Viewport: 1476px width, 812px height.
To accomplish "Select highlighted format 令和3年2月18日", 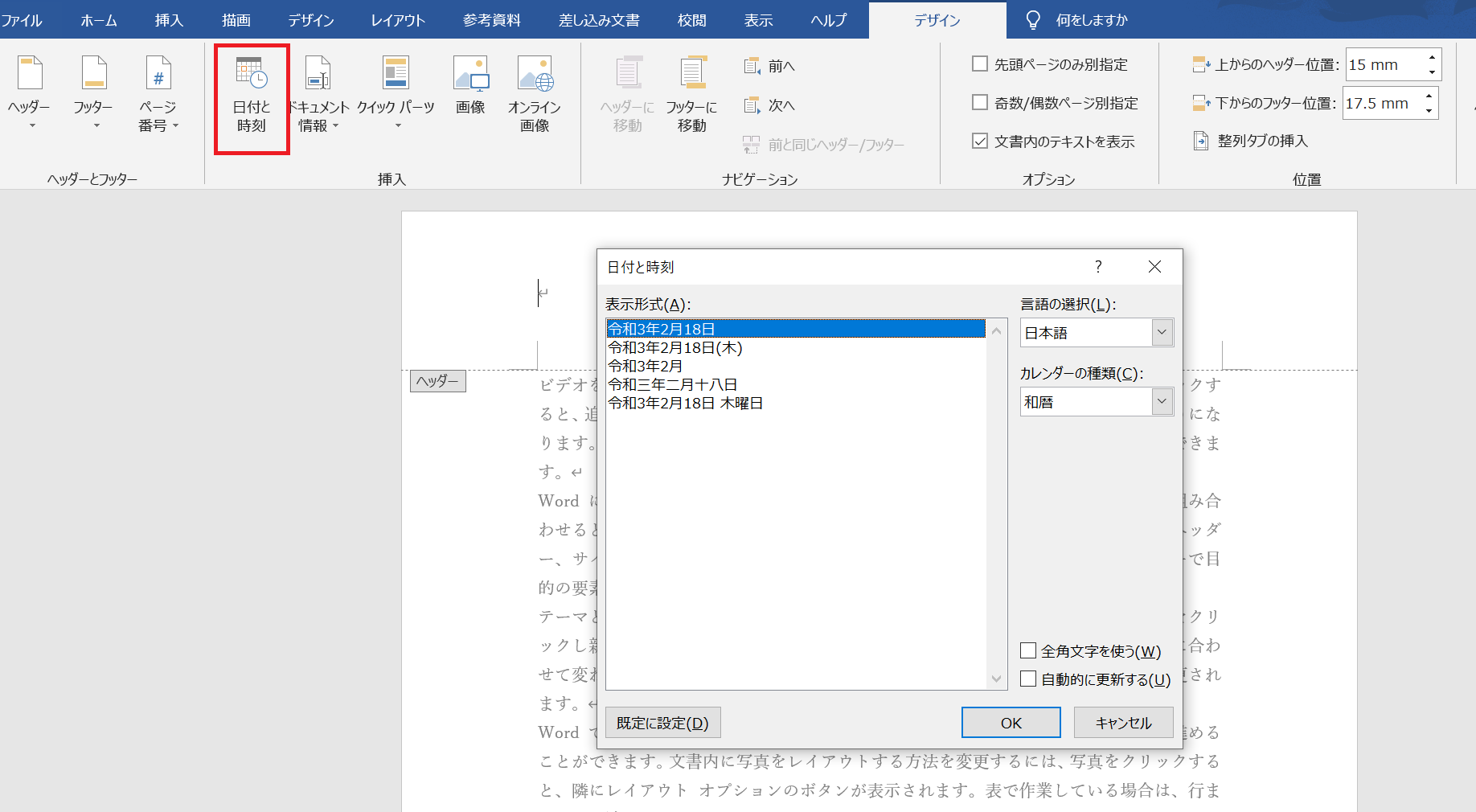I will click(796, 329).
